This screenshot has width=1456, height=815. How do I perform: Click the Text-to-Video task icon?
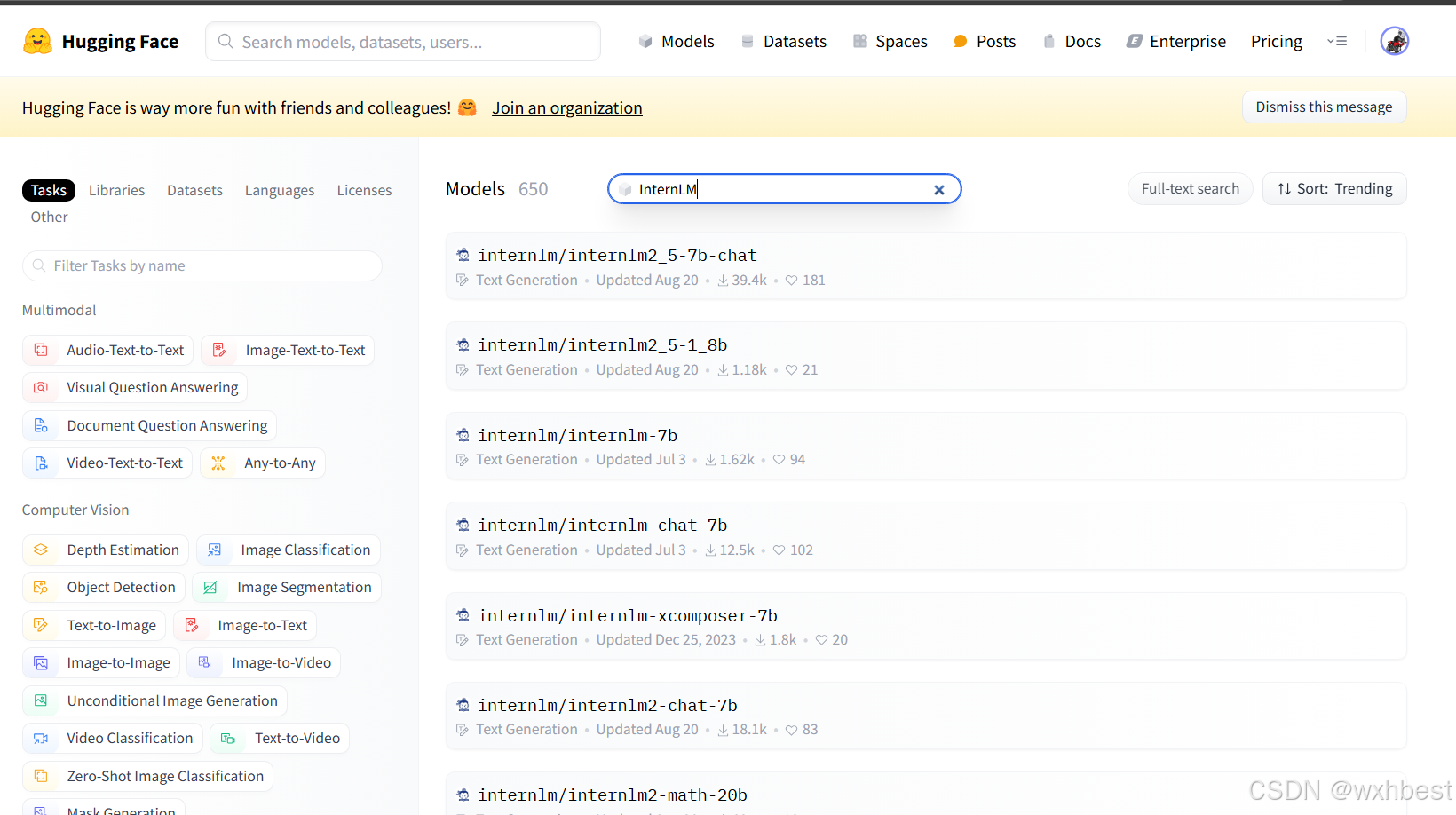click(228, 738)
